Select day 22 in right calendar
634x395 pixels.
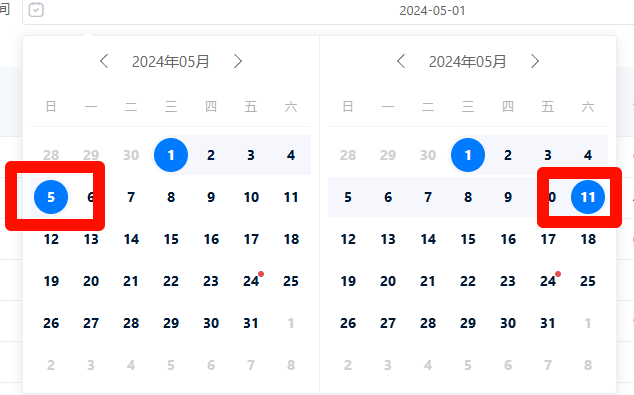468,281
